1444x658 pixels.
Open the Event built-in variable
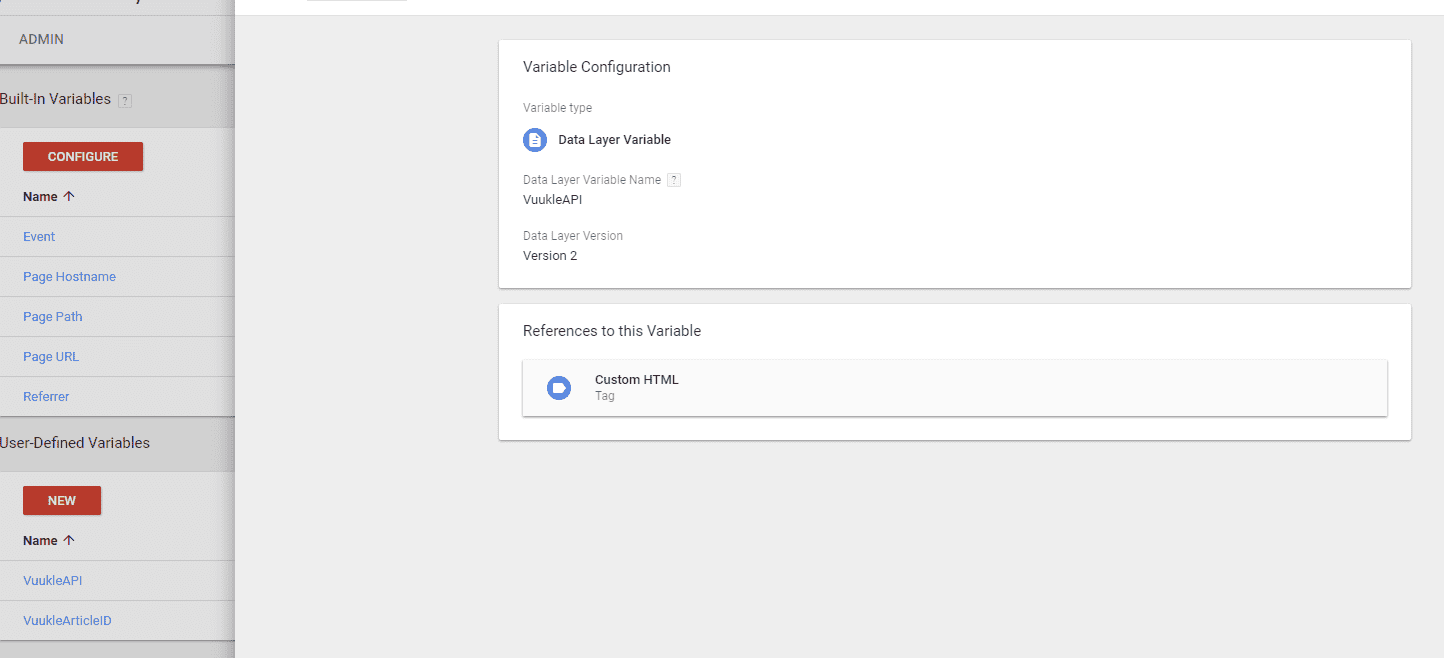39,237
